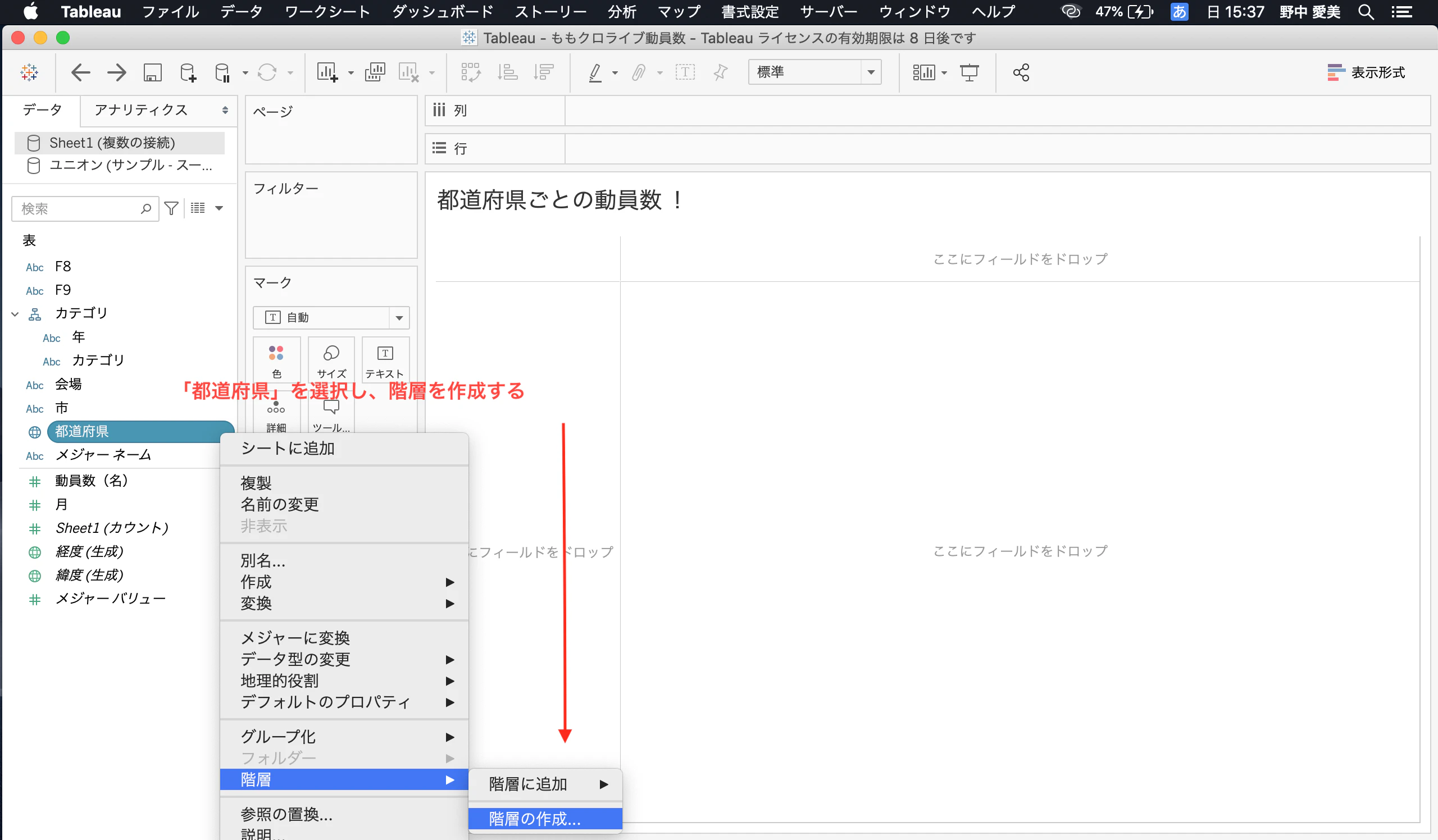Click the fix axes pin icon
The image size is (1438, 840).
tap(721, 72)
